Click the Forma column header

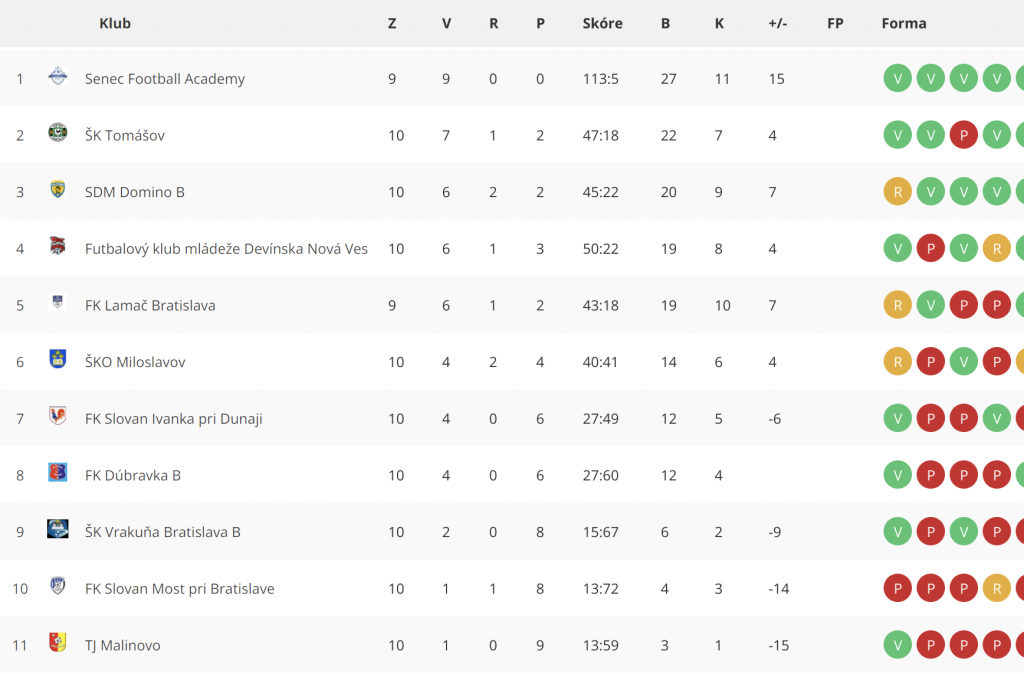[x=904, y=24]
